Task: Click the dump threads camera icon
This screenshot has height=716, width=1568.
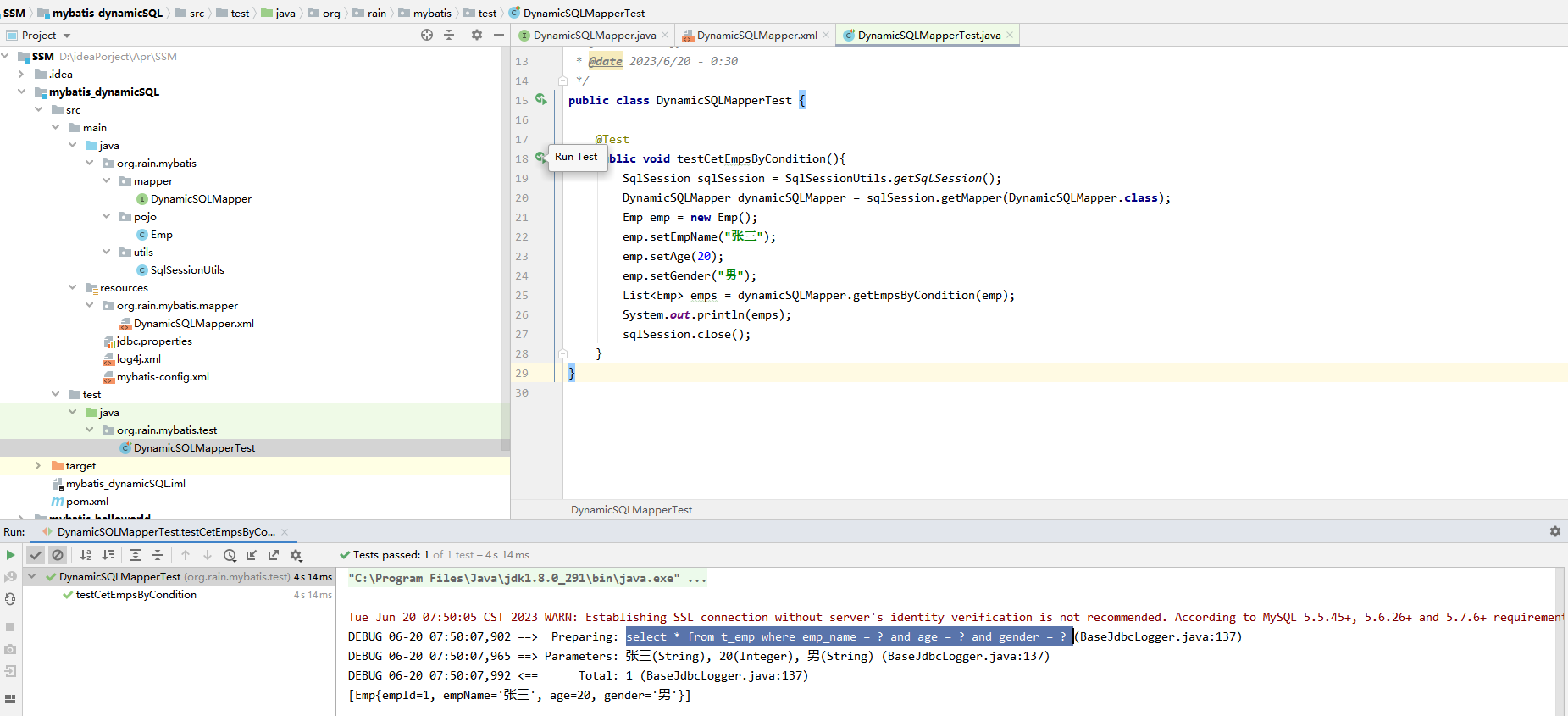Action: tap(10, 649)
